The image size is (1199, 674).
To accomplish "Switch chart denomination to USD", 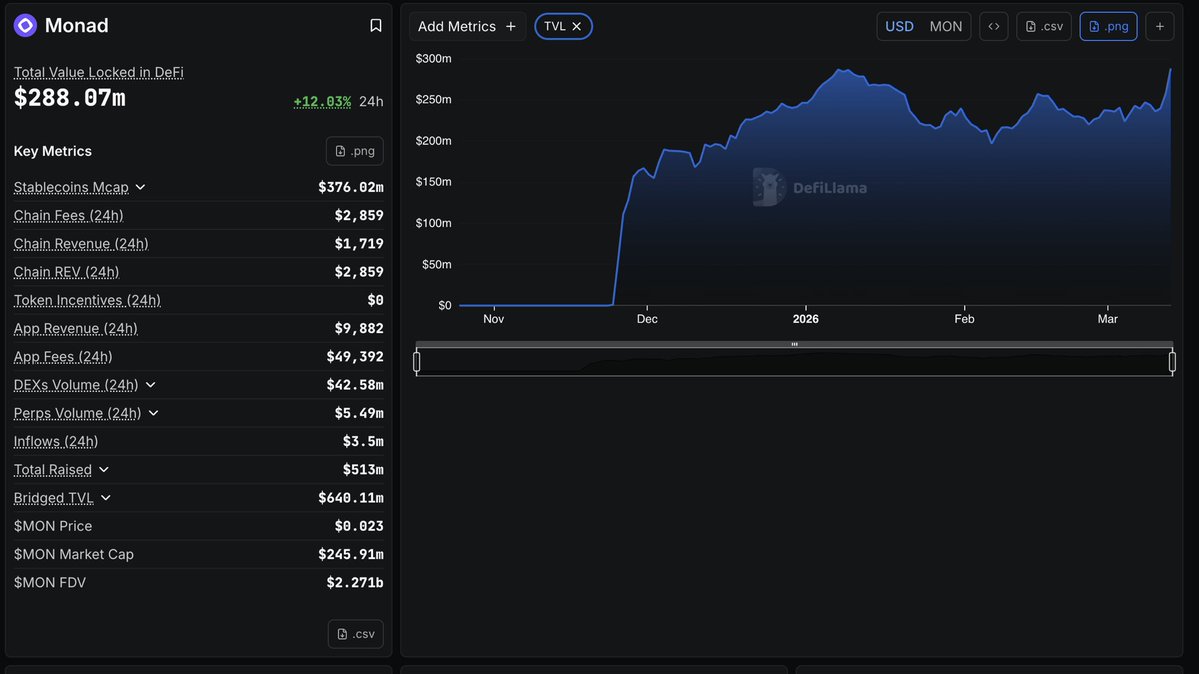I will (x=899, y=26).
